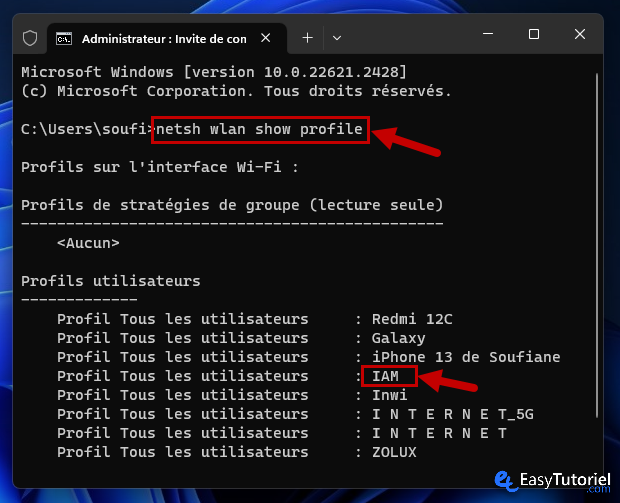The height and width of the screenshot is (503, 620).
Task: Click the Redmi 12C profile entry
Action: (412, 319)
